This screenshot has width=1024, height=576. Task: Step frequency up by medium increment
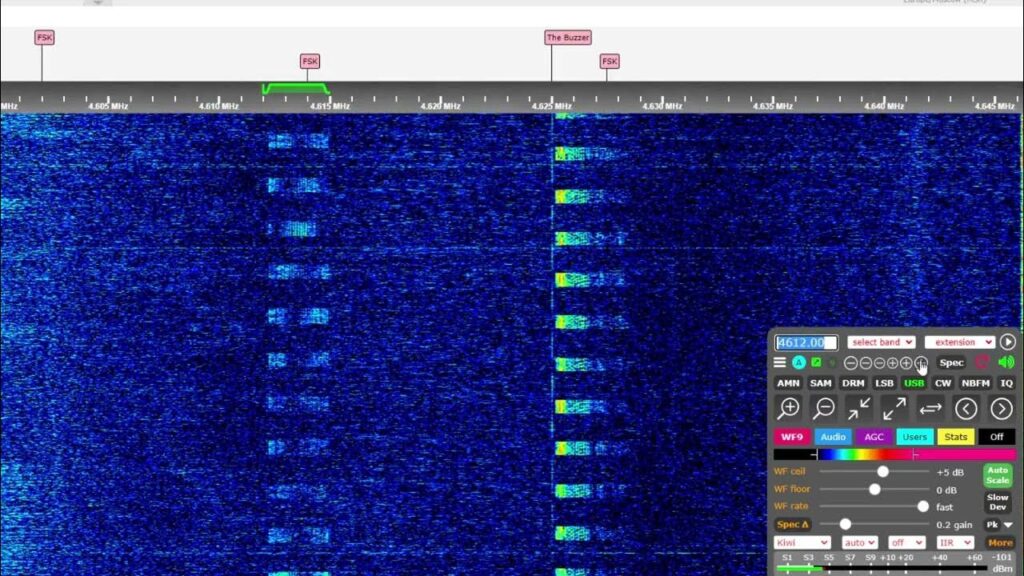(x=906, y=362)
